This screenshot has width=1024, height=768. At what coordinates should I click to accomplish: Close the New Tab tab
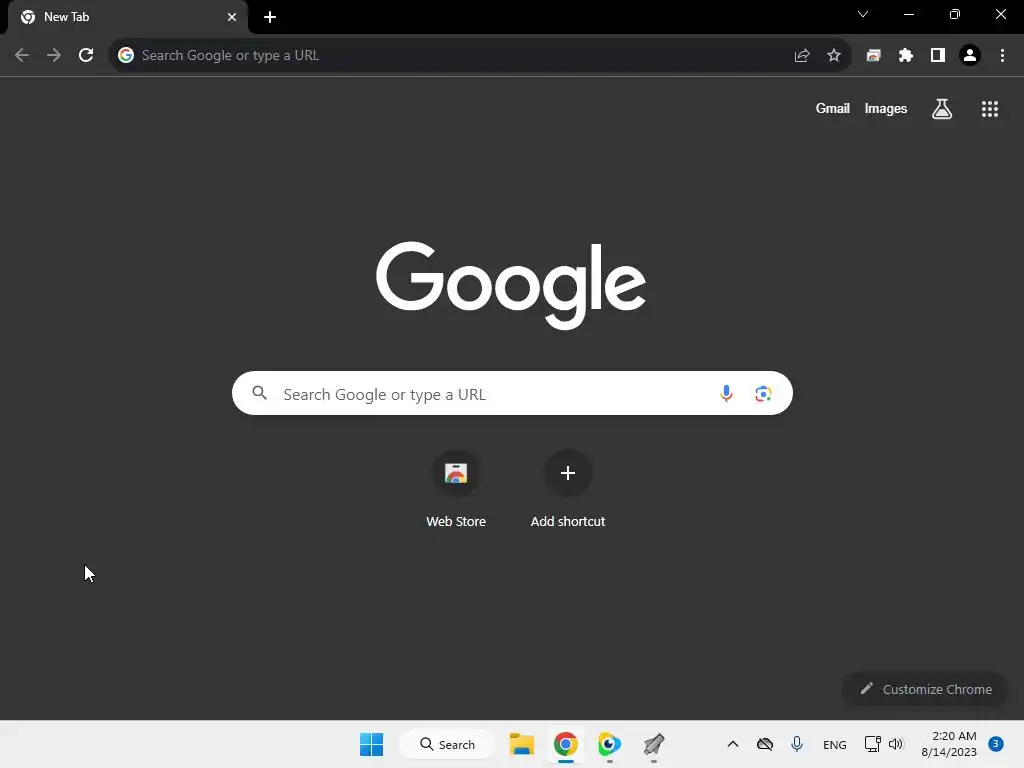coord(232,17)
